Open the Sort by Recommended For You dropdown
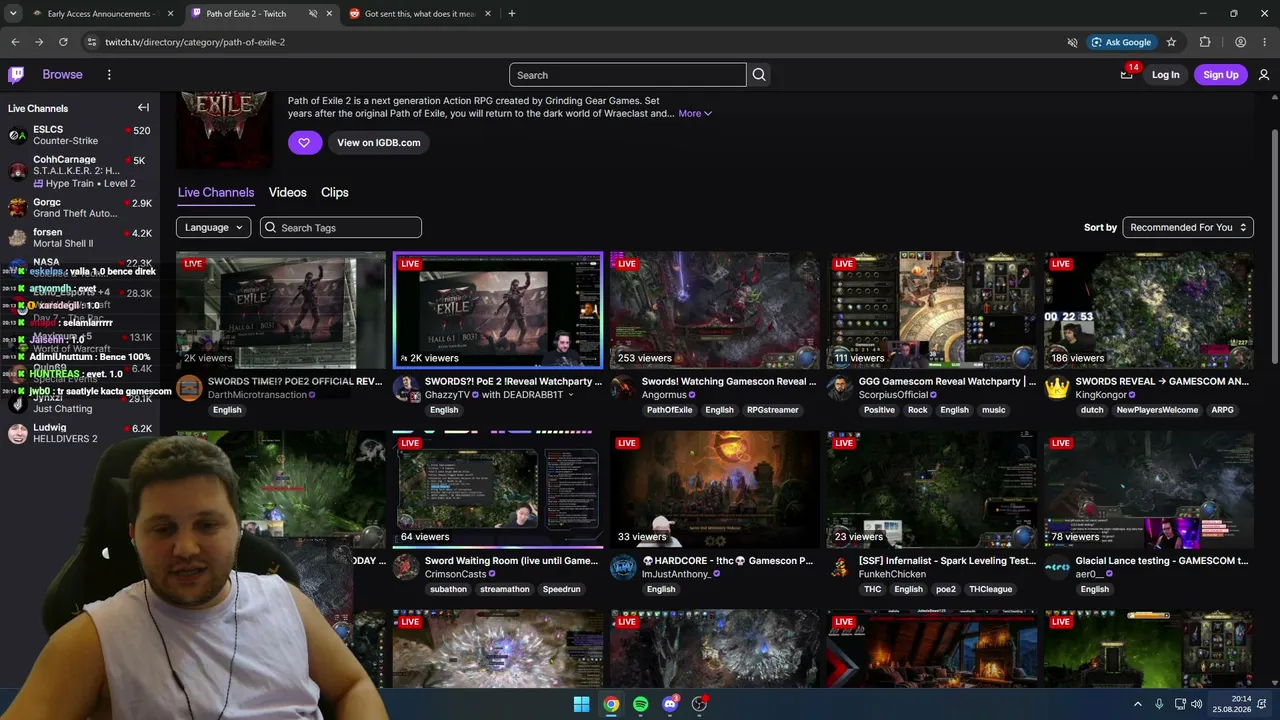The height and width of the screenshot is (720, 1280). tap(1188, 228)
